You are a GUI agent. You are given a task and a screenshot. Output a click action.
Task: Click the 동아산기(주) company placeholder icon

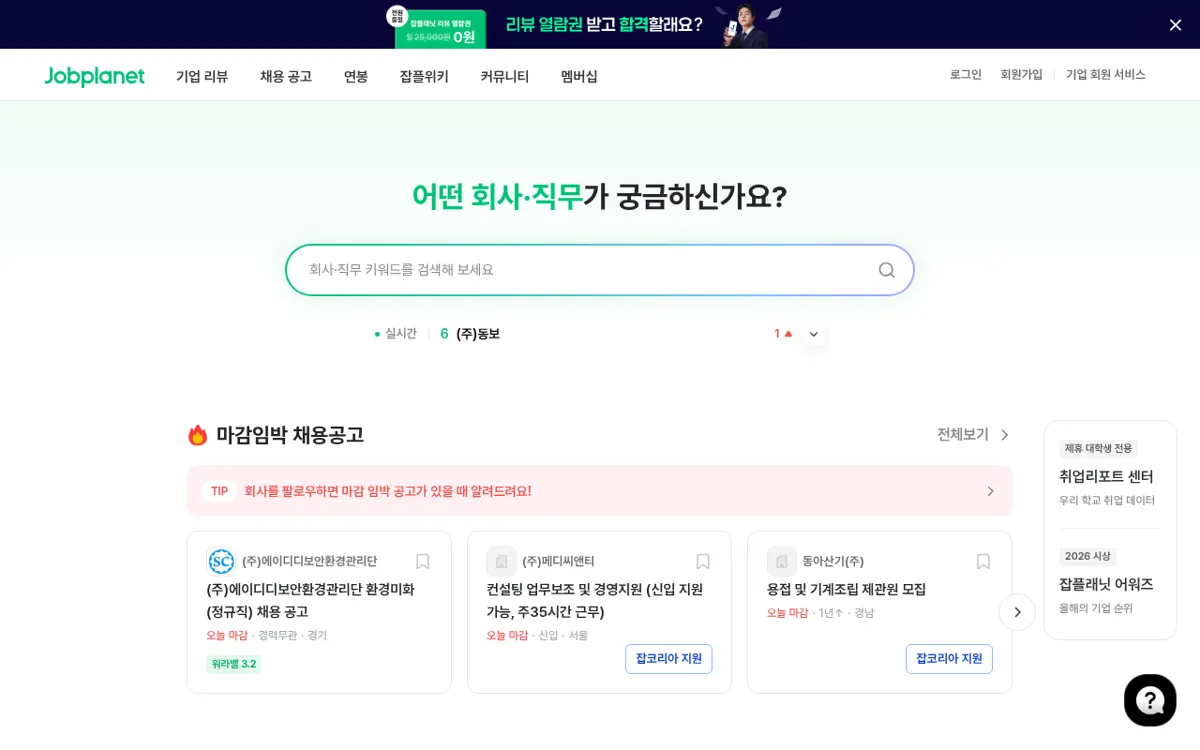pos(781,561)
